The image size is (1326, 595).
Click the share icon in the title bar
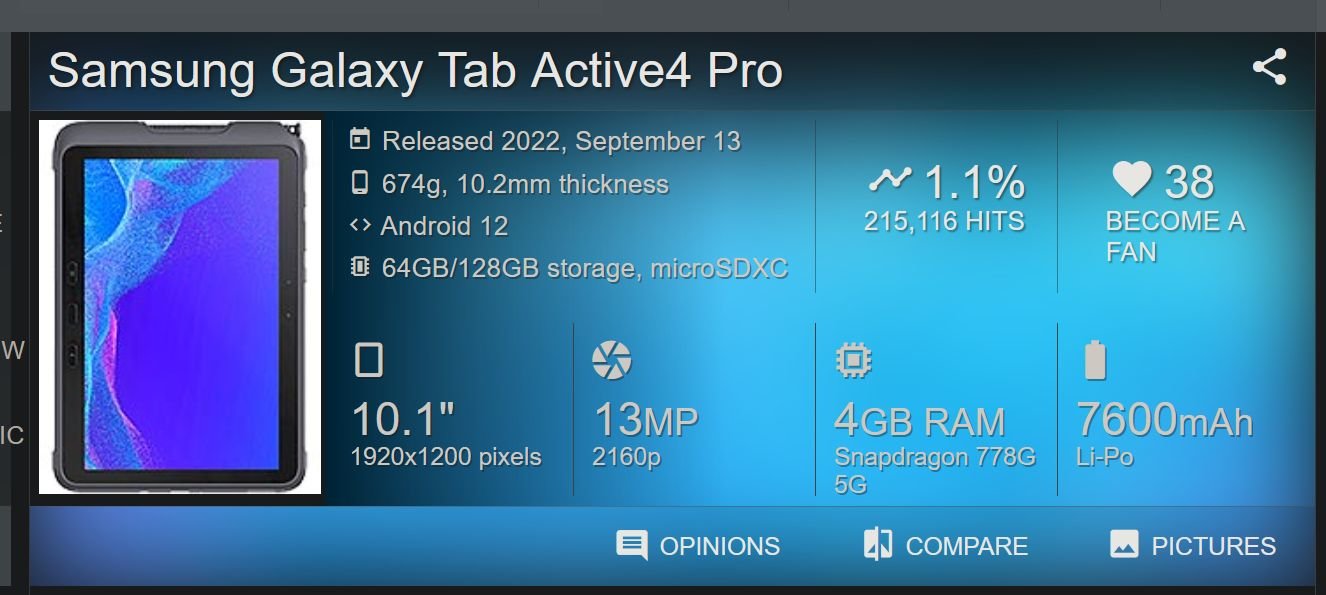[x=1269, y=68]
